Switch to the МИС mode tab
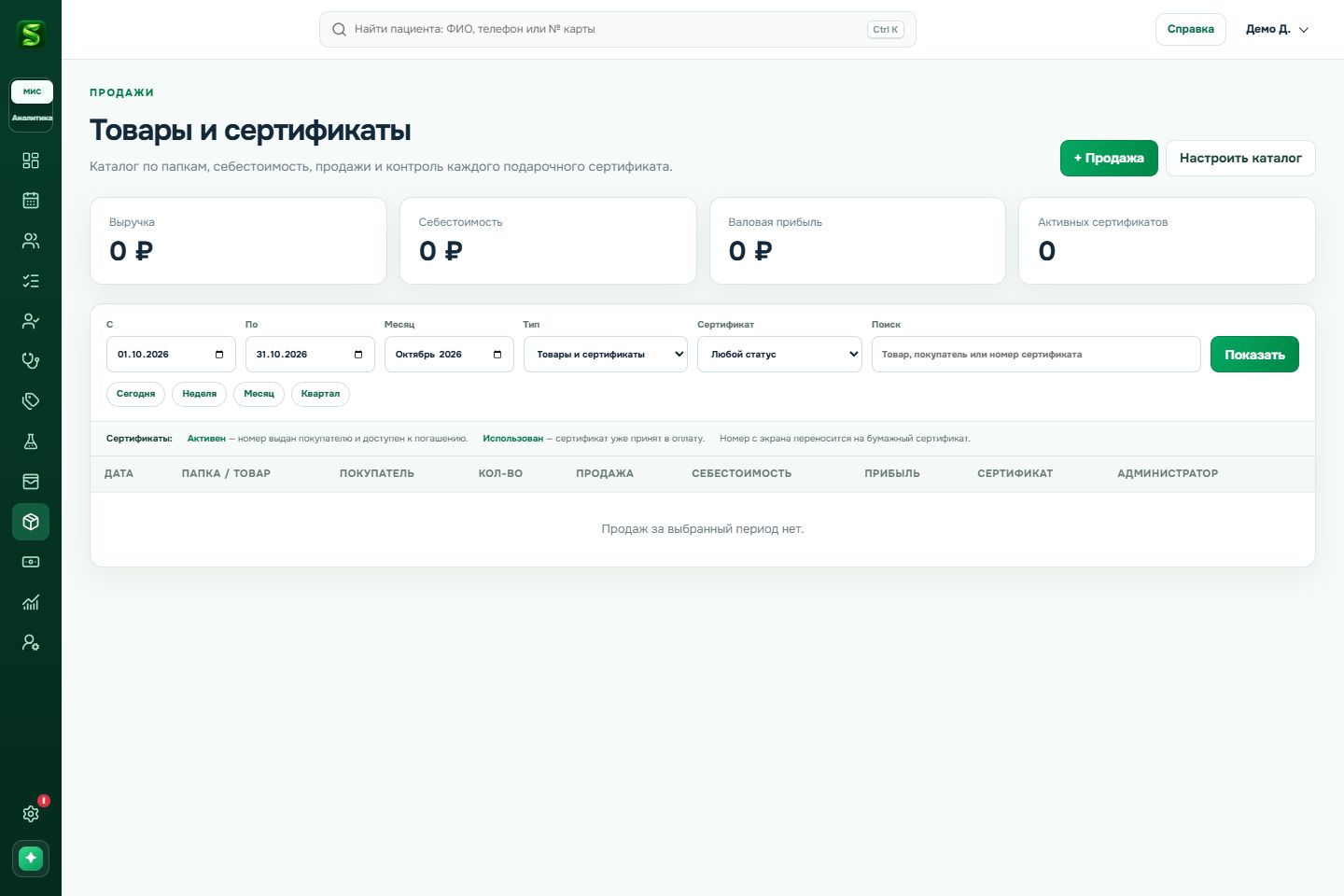 coord(32,91)
